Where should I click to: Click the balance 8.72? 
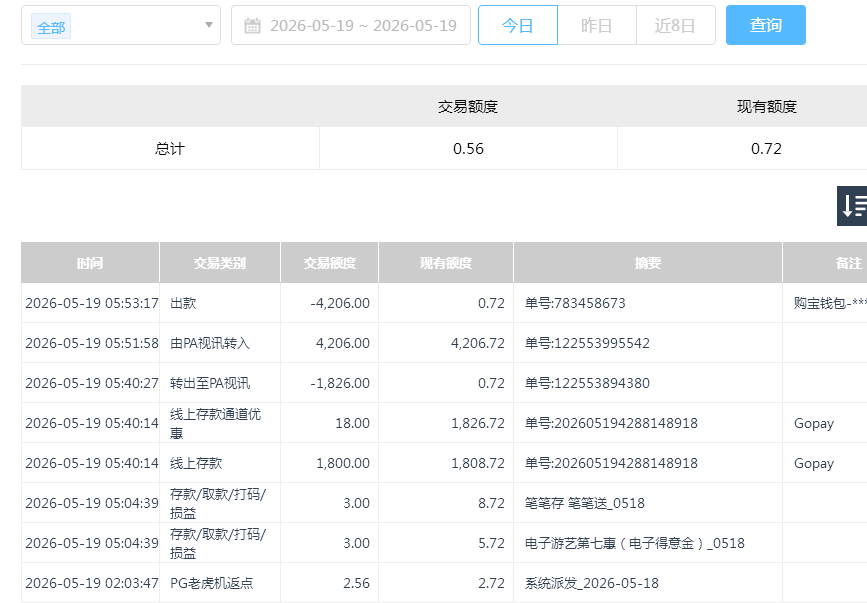coord(492,504)
